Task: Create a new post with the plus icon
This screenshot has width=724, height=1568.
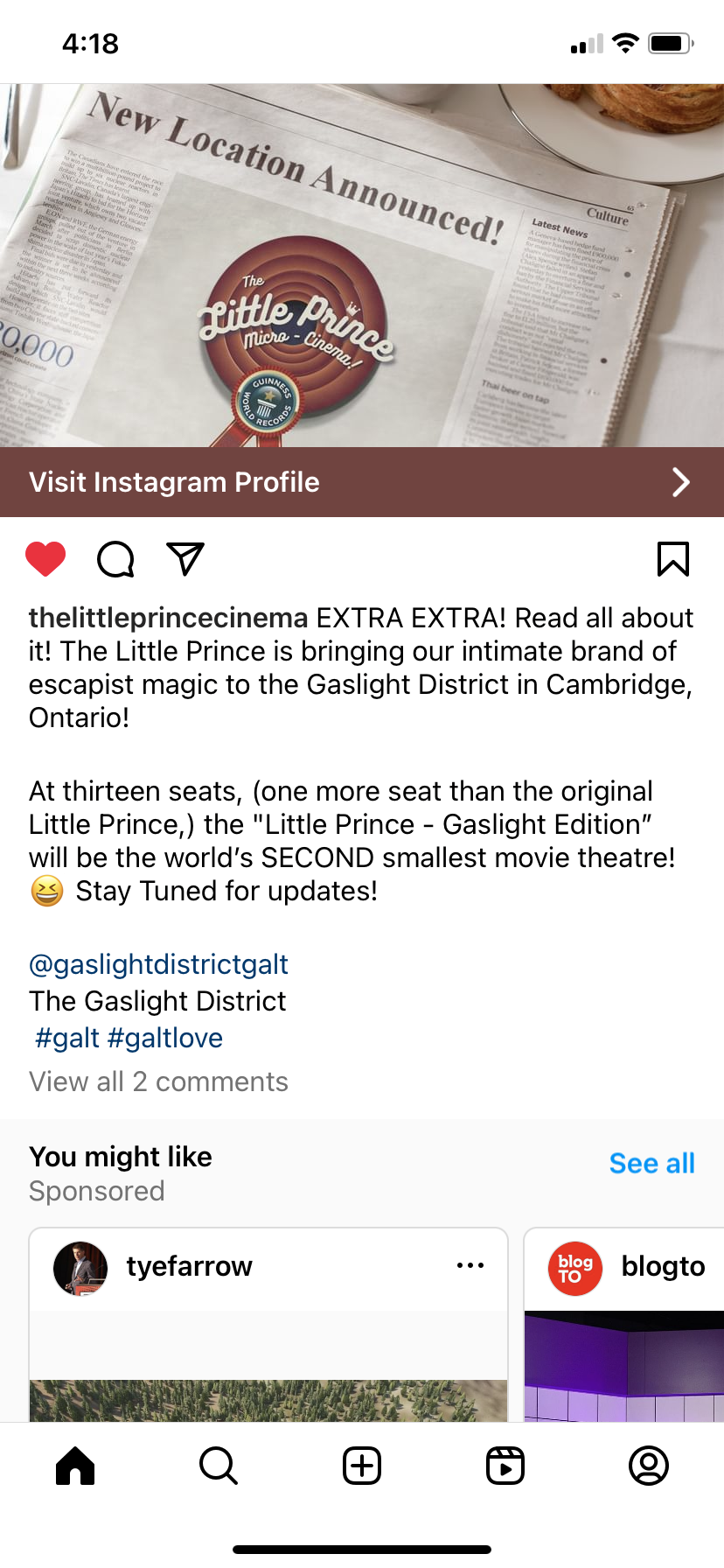Action: (362, 1466)
